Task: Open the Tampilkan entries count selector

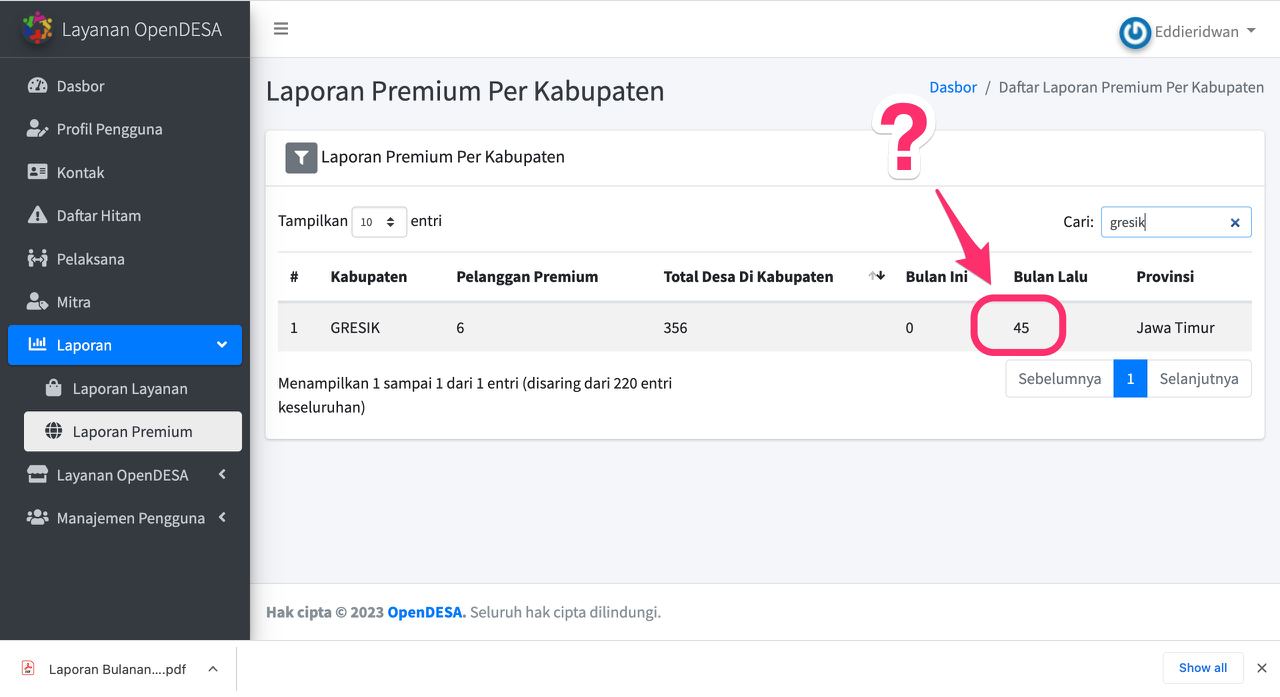Action: [x=379, y=221]
